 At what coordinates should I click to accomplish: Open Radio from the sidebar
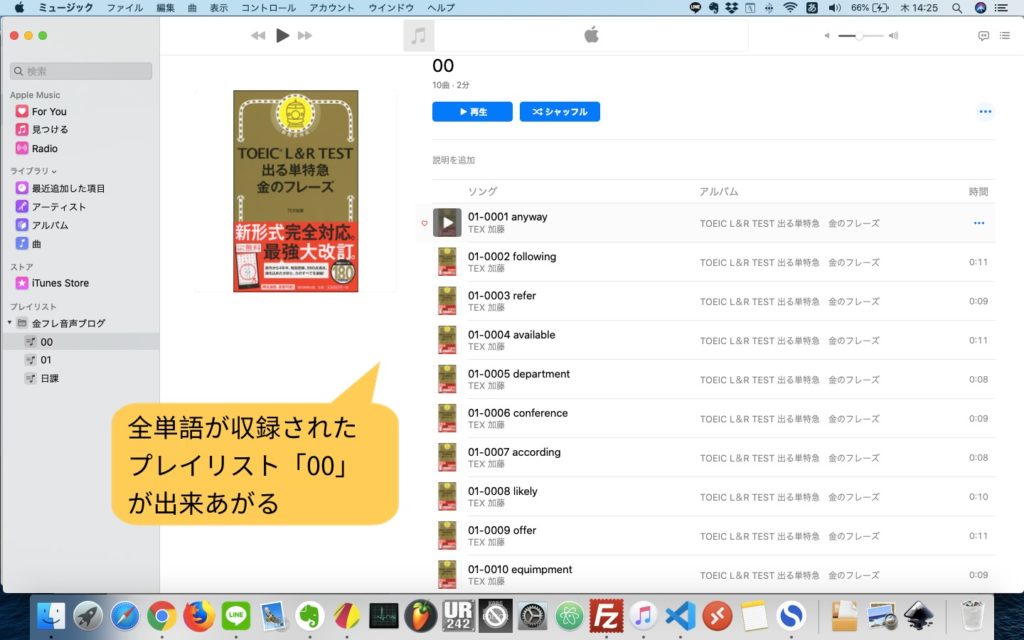click(x=40, y=146)
